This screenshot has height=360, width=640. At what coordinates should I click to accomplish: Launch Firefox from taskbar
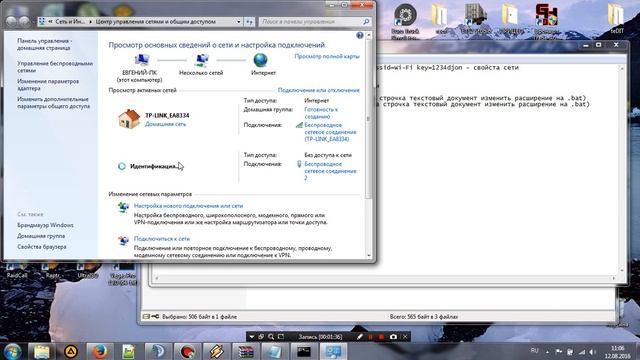pos(100,351)
